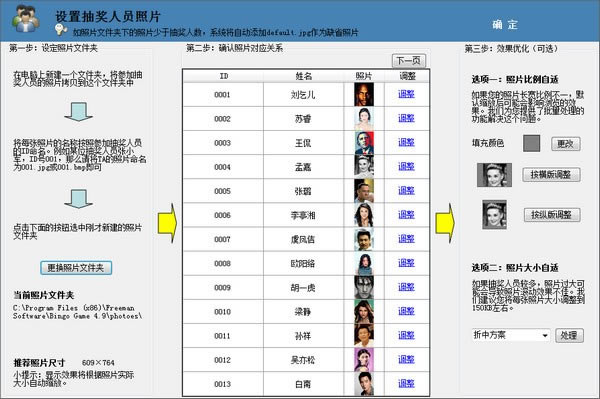Click the 调整 column header

click(407, 76)
